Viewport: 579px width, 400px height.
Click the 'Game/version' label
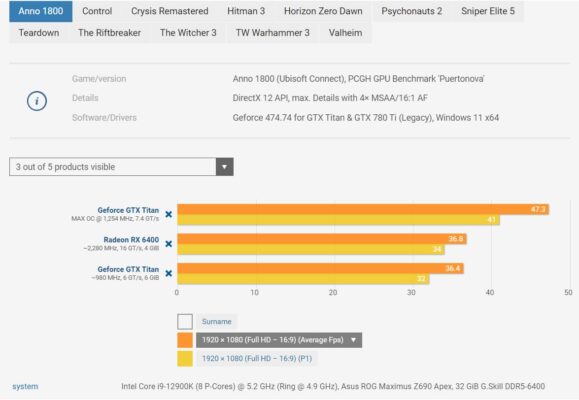coord(99,79)
